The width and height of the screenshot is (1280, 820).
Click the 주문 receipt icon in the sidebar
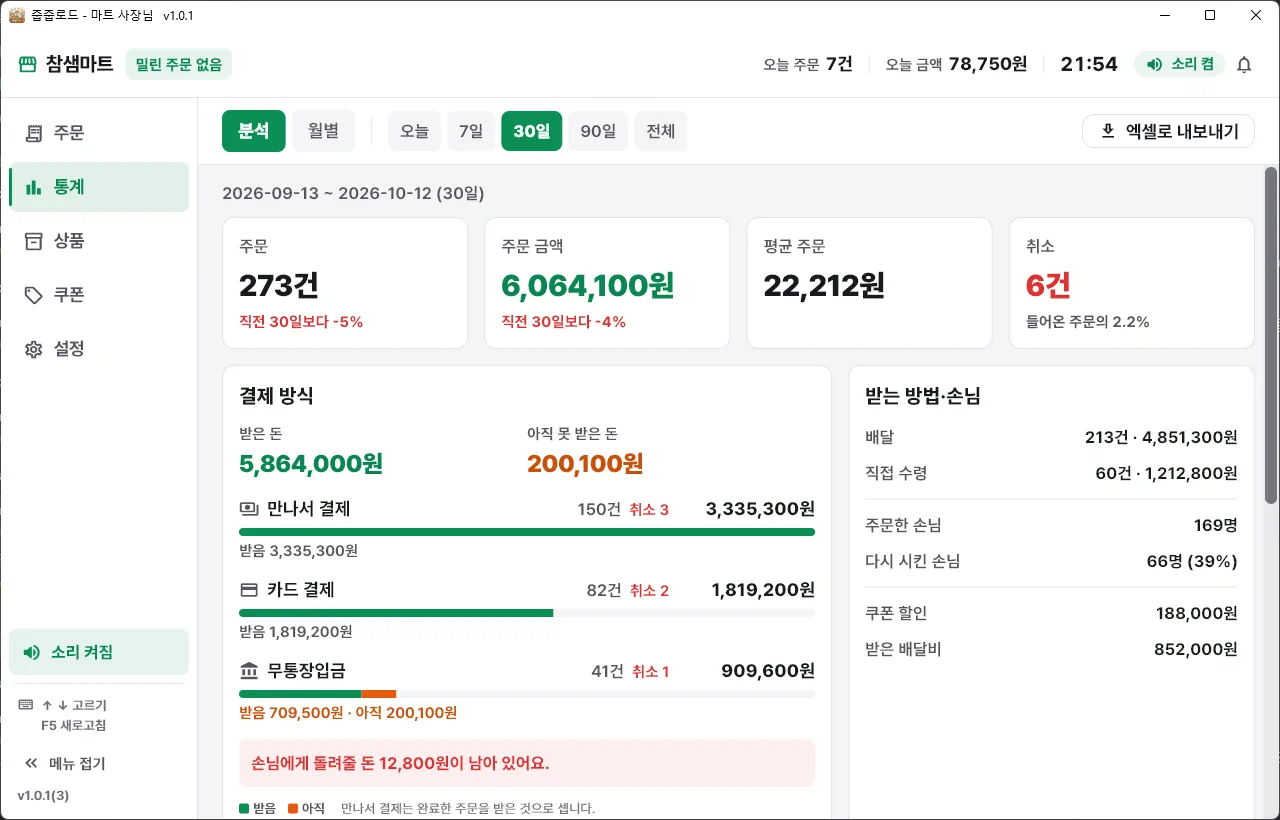pyautogui.click(x=34, y=133)
